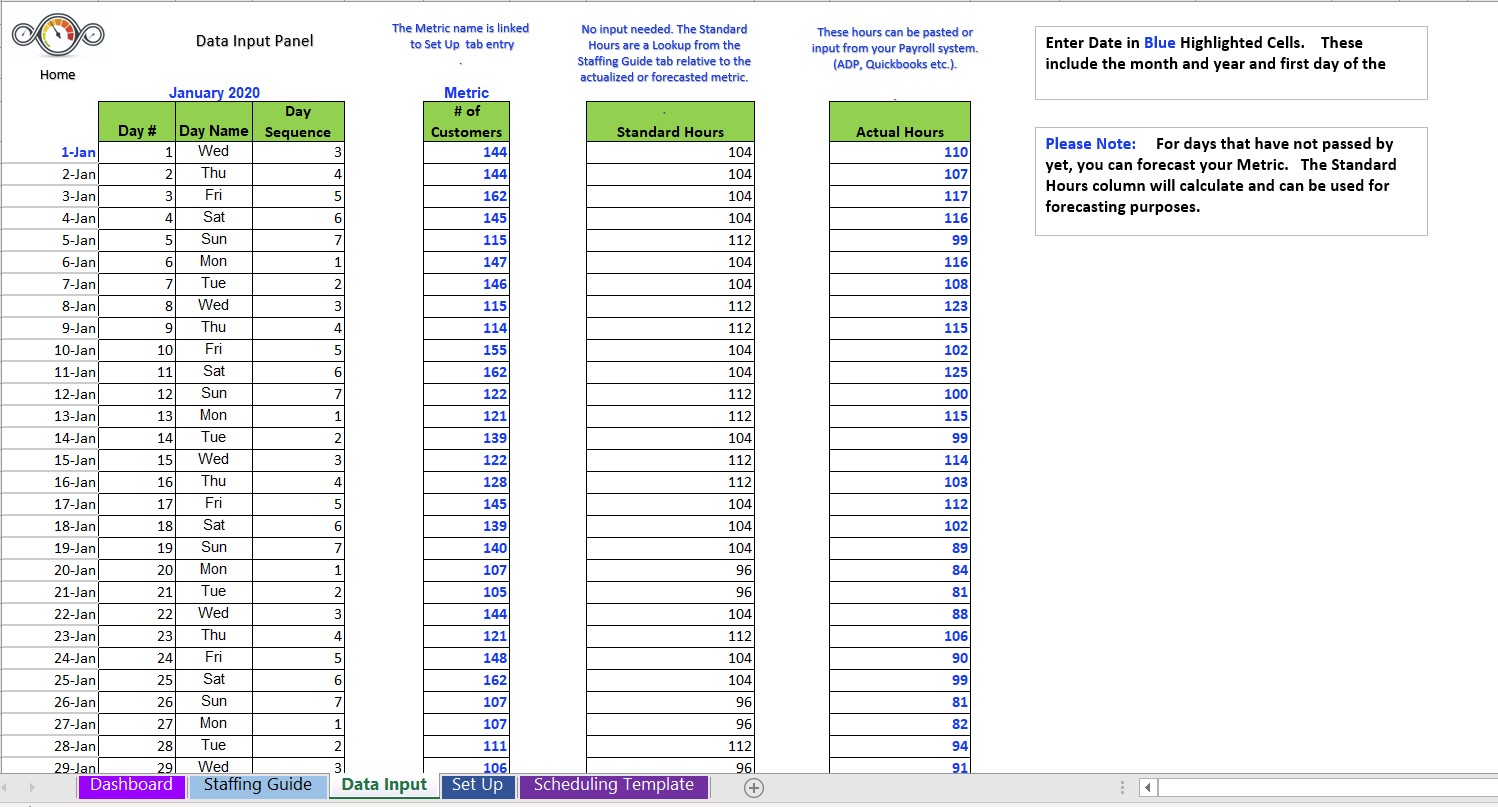This screenshot has width=1498, height=807.
Task: Click the 9-Jan date cell
Action: [50, 328]
